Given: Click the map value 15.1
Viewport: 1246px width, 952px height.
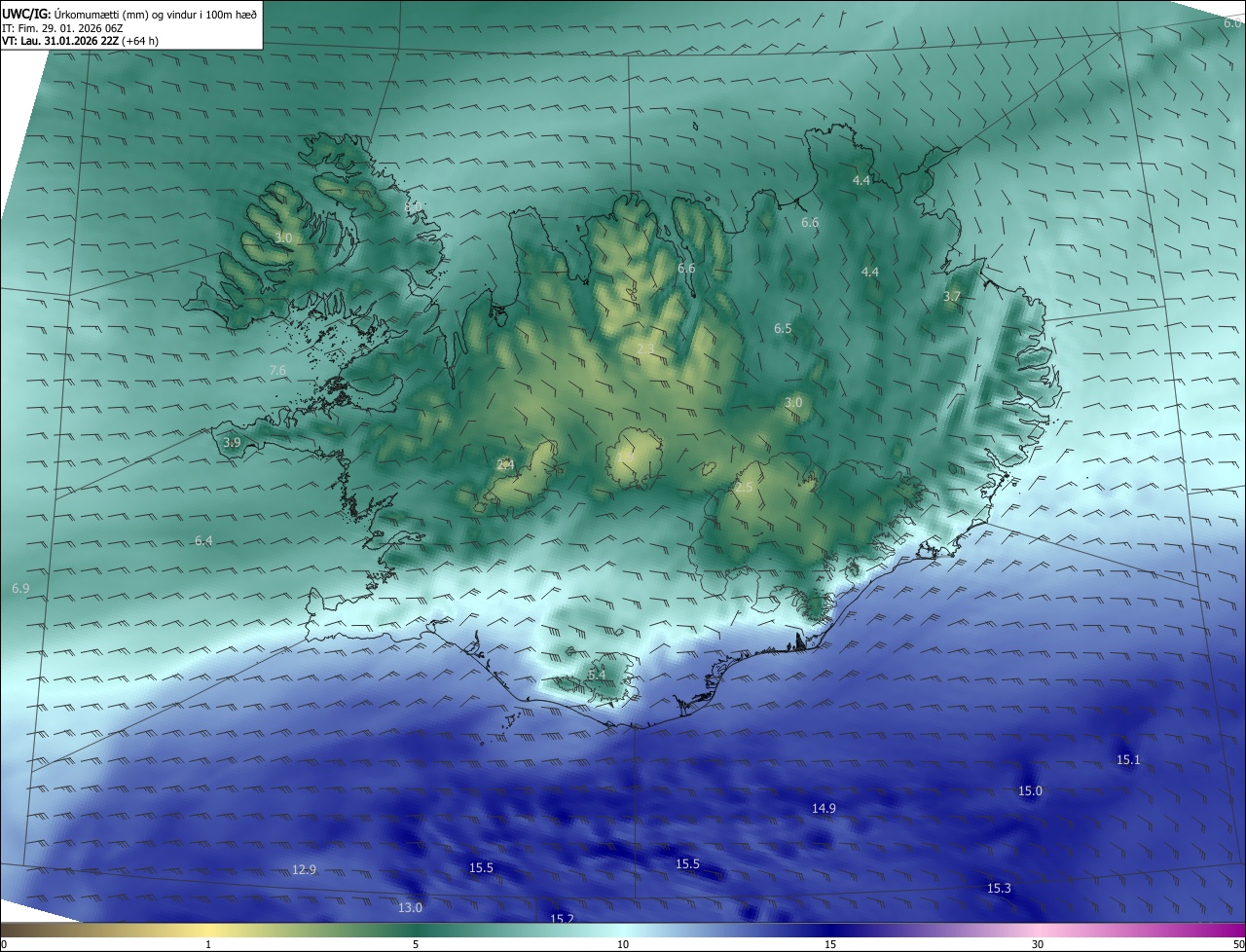Looking at the screenshot, I should 1128,759.
